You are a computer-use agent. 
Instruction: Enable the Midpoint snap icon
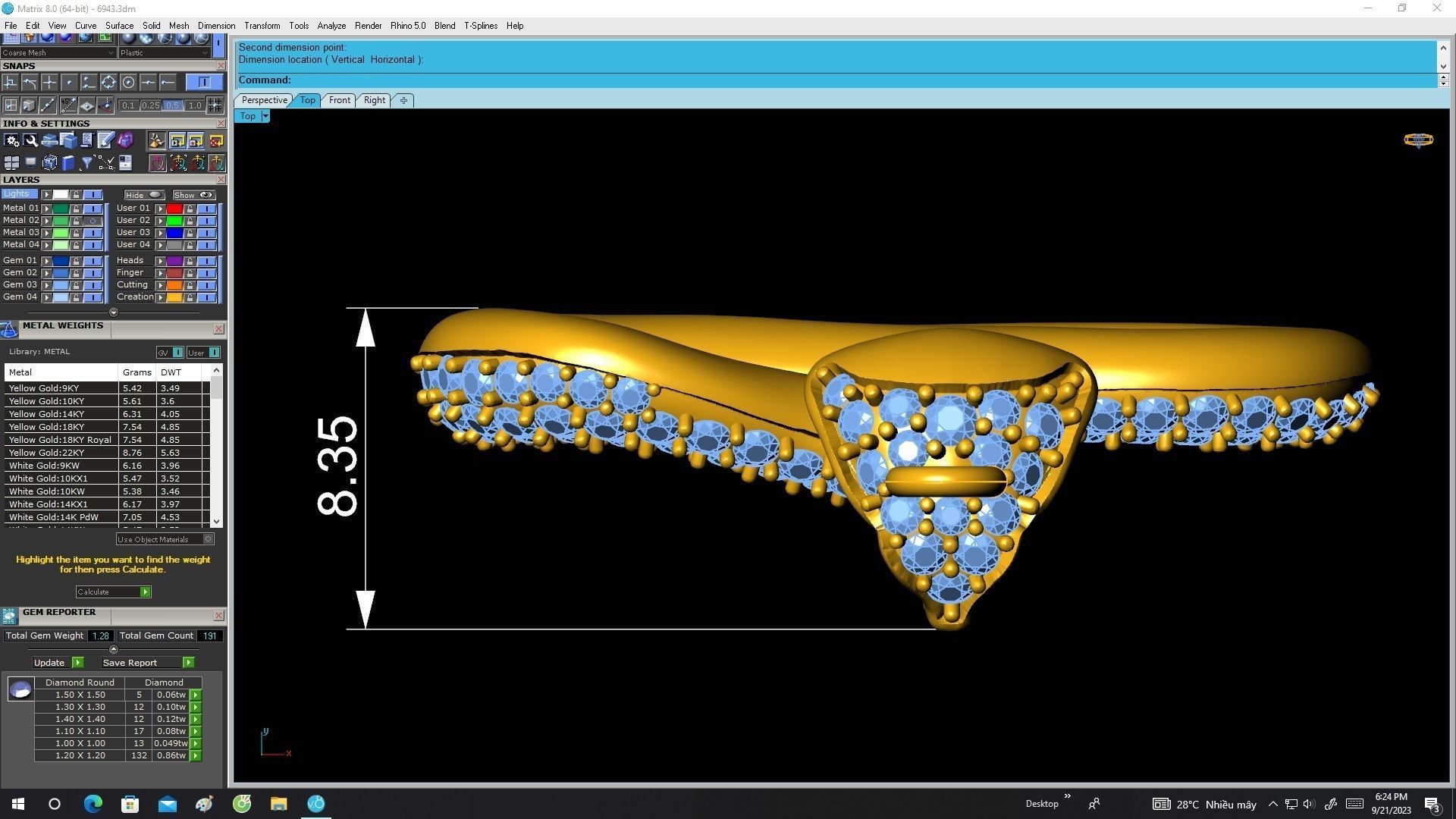148,82
